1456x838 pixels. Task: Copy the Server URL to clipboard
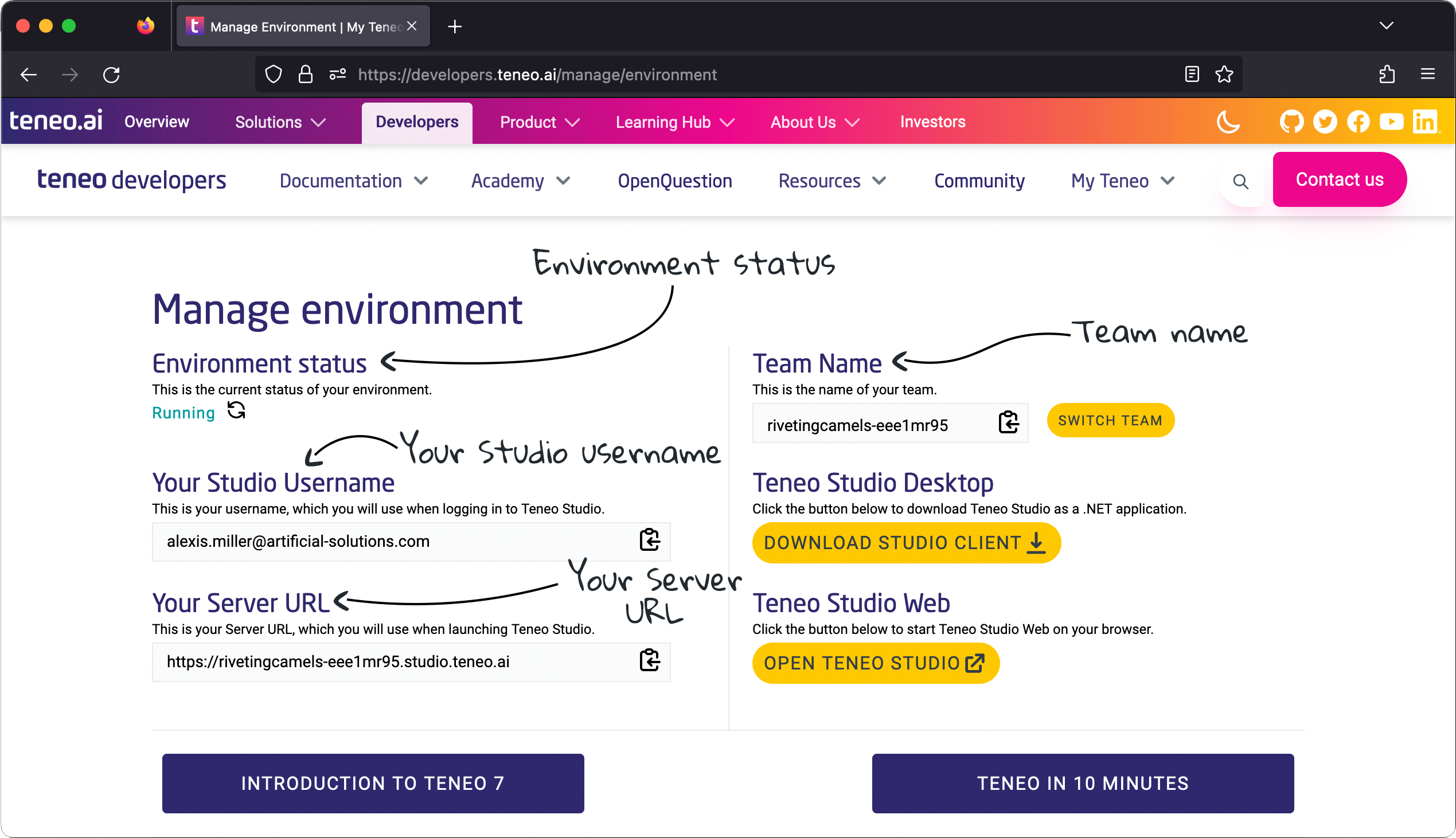649,661
